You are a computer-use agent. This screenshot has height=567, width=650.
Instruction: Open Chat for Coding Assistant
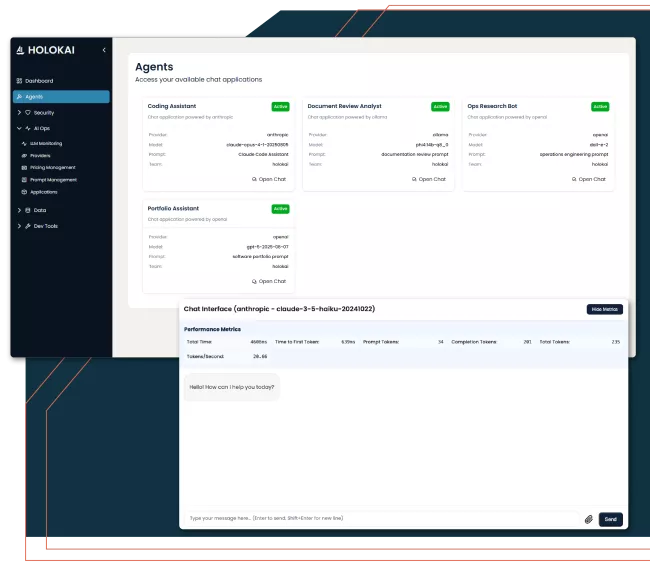pyautogui.click(x=268, y=179)
